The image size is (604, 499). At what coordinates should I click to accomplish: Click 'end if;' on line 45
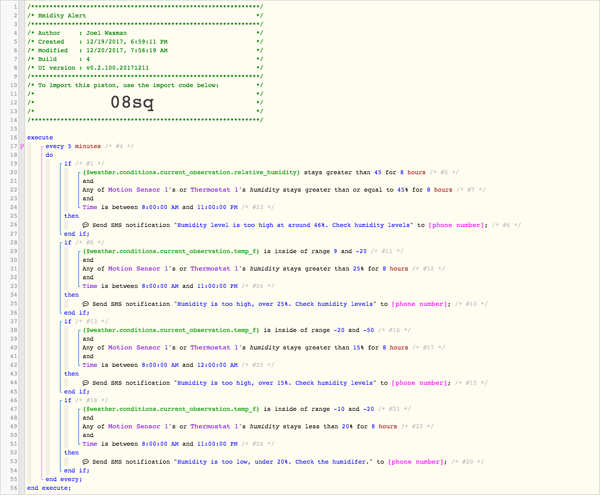[x=77, y=392]
